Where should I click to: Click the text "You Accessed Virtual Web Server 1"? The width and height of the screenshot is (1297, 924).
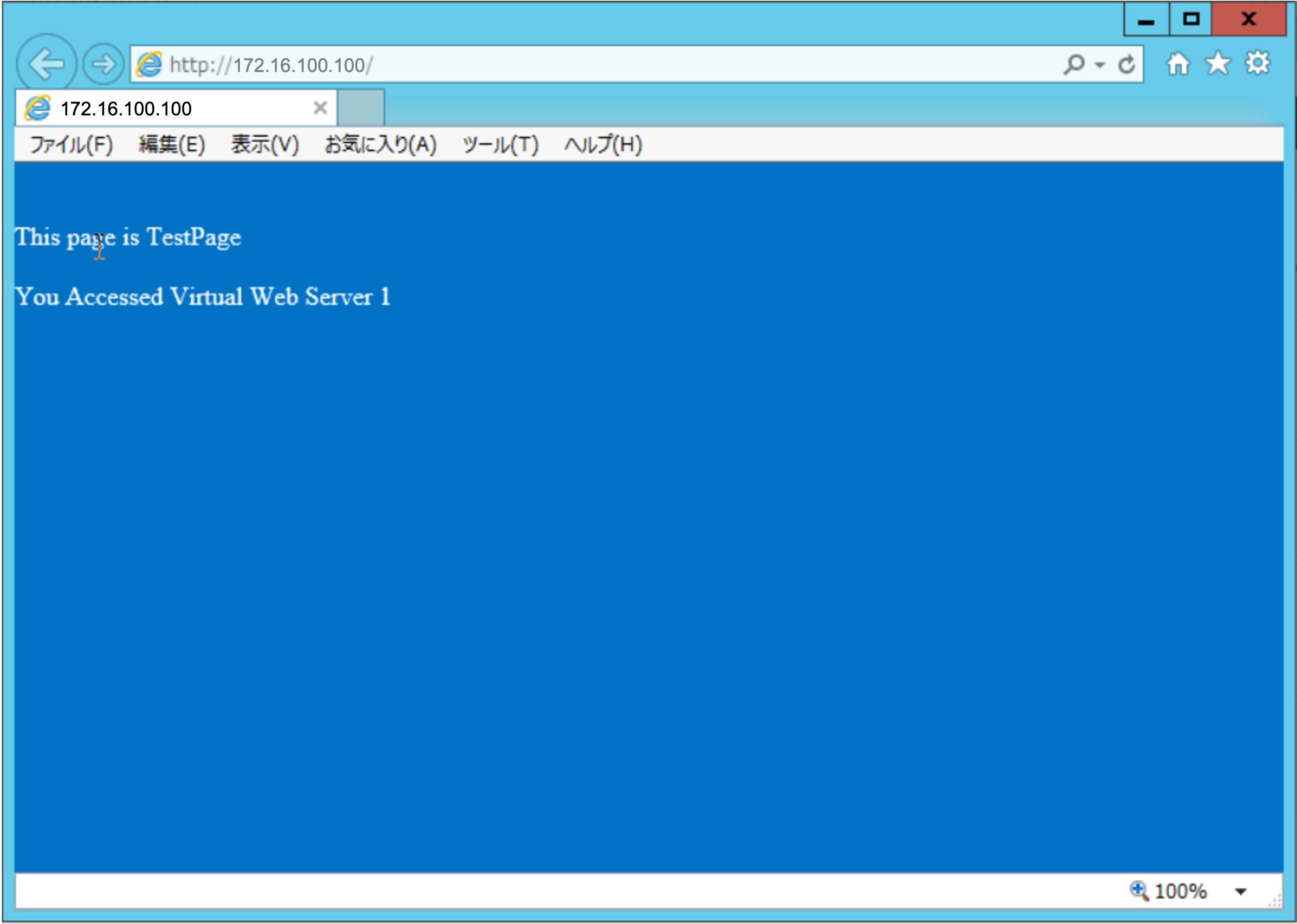click(203, 297)
